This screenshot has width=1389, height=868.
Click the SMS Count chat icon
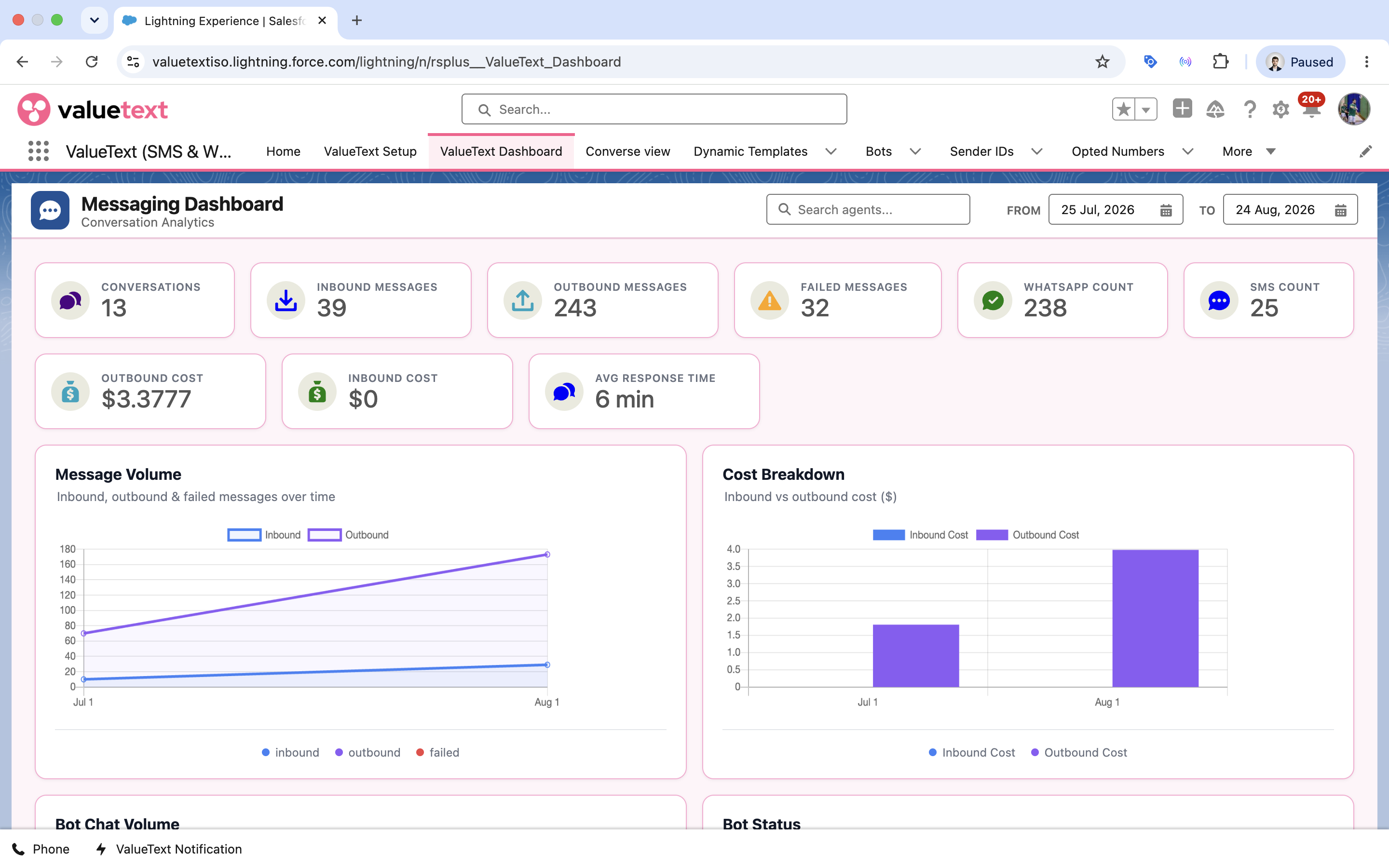tap(1219, 300)
